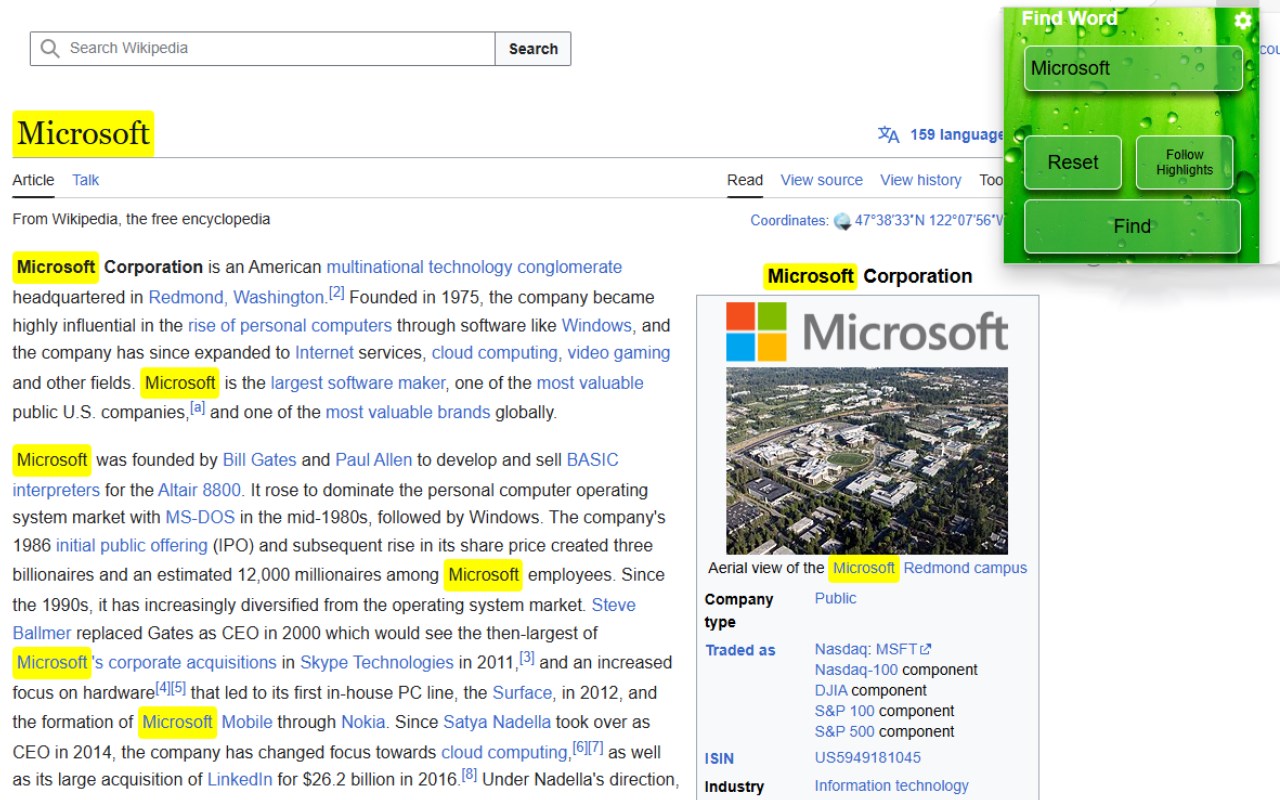Open the Steve Ballmer link

pyautogui.click(x=613, y=605)
